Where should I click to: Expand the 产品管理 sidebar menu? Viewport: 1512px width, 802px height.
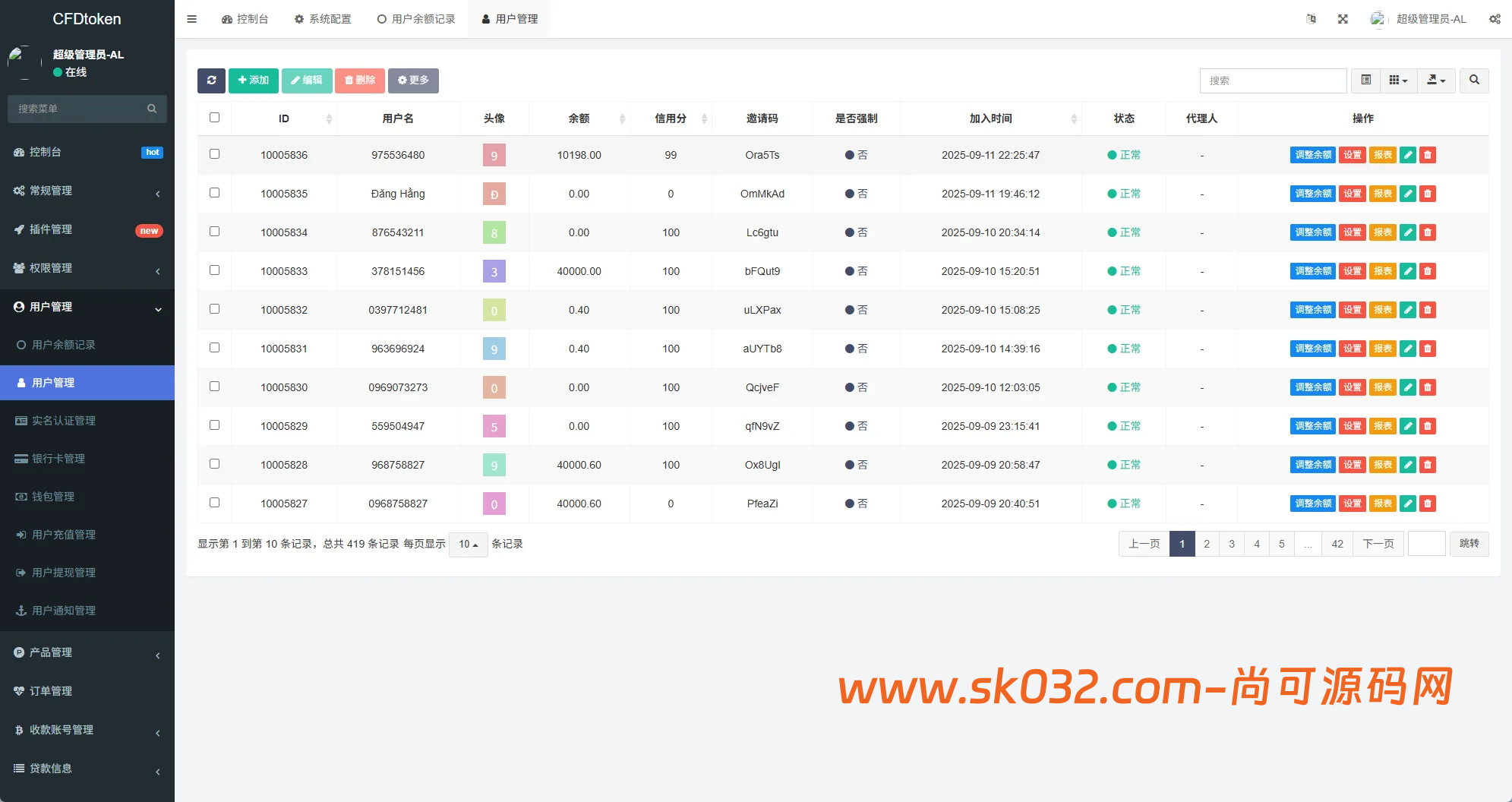pyautogui.click(x=87, y=652)
